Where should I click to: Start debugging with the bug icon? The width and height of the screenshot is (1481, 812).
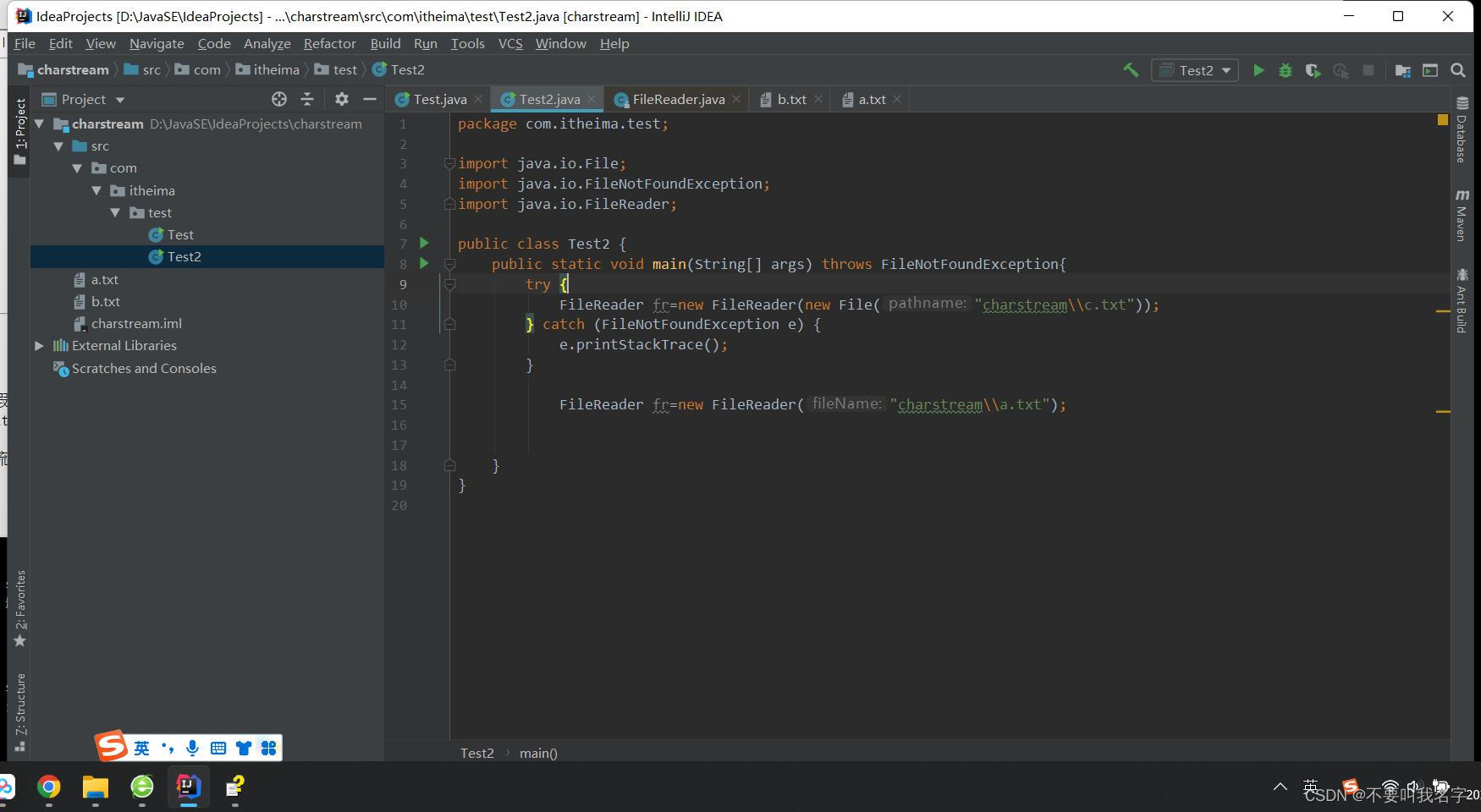coord(1286,70)
